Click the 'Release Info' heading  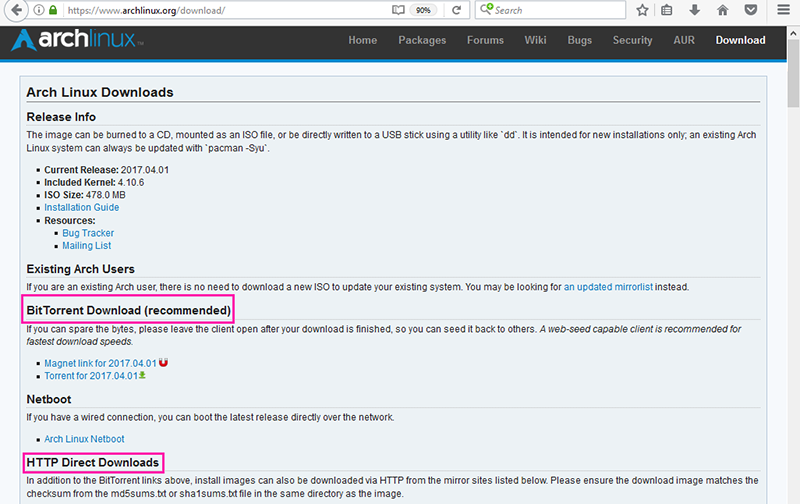[61, 117]
